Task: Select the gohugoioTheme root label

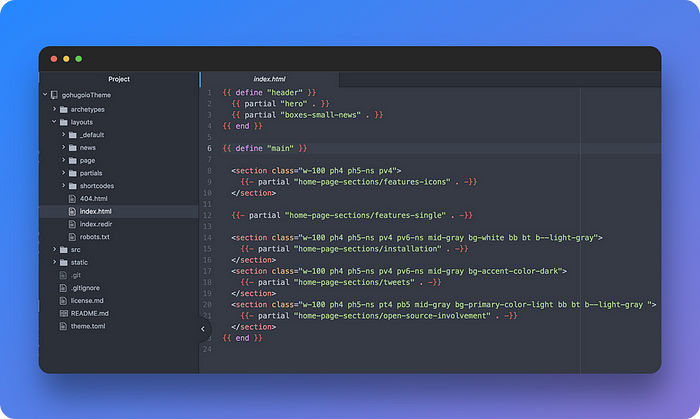Action: click(86, 95)
